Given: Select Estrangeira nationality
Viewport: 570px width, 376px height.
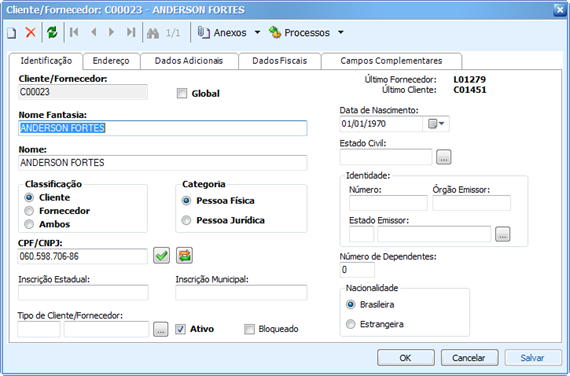Looking at the screenshot, I should [x=350, y=324].
